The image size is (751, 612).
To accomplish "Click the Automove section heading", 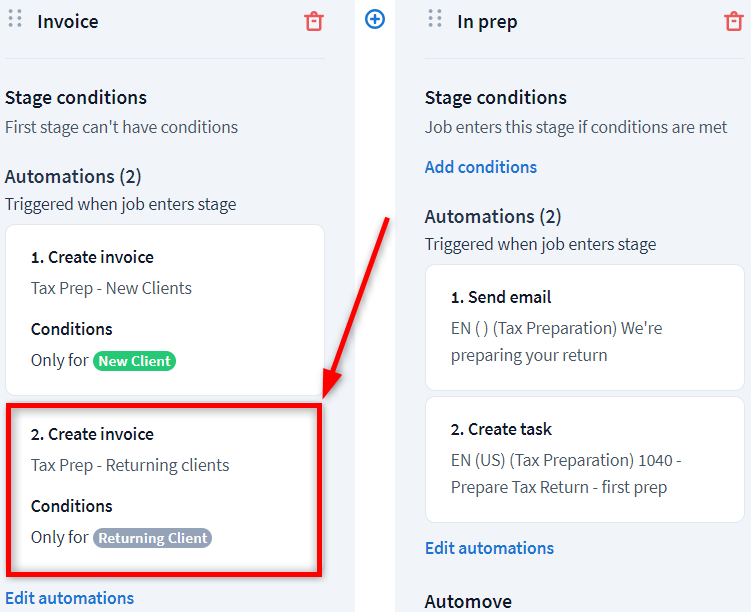I will click(x=468, y=601).
